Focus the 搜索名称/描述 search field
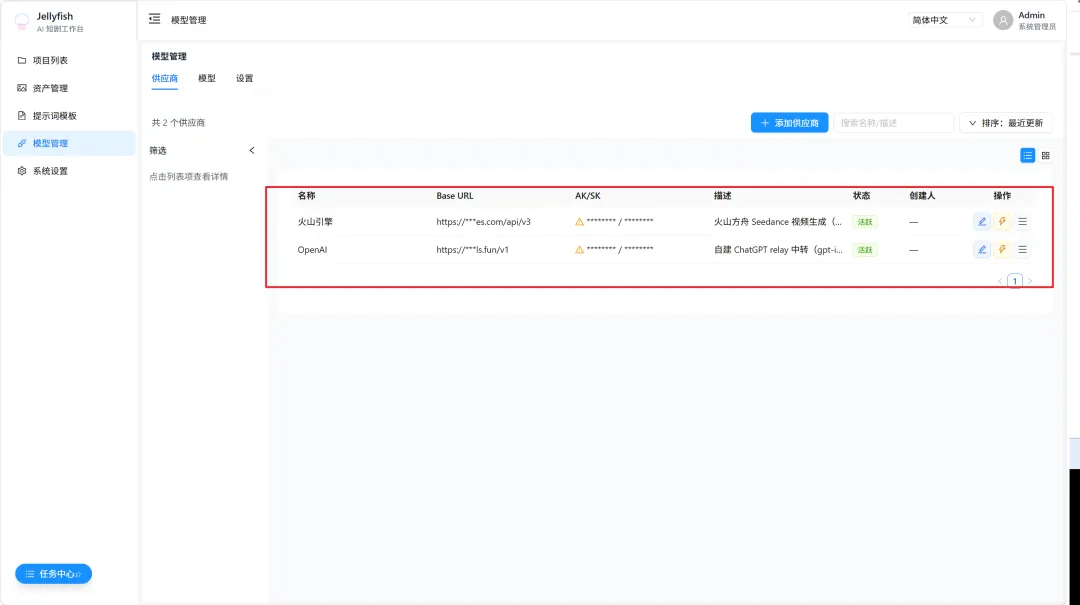 tap(893, 123)
